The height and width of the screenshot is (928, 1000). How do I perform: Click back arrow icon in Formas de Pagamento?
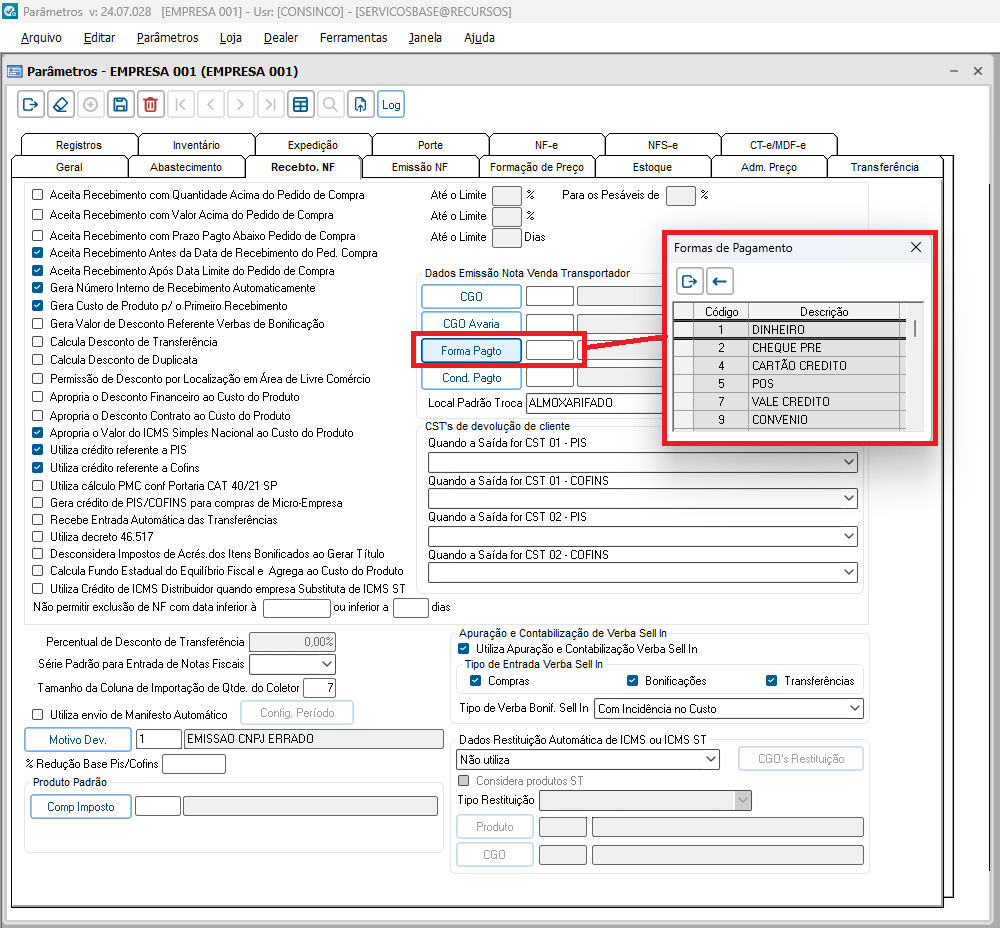(x=720, y=281)
